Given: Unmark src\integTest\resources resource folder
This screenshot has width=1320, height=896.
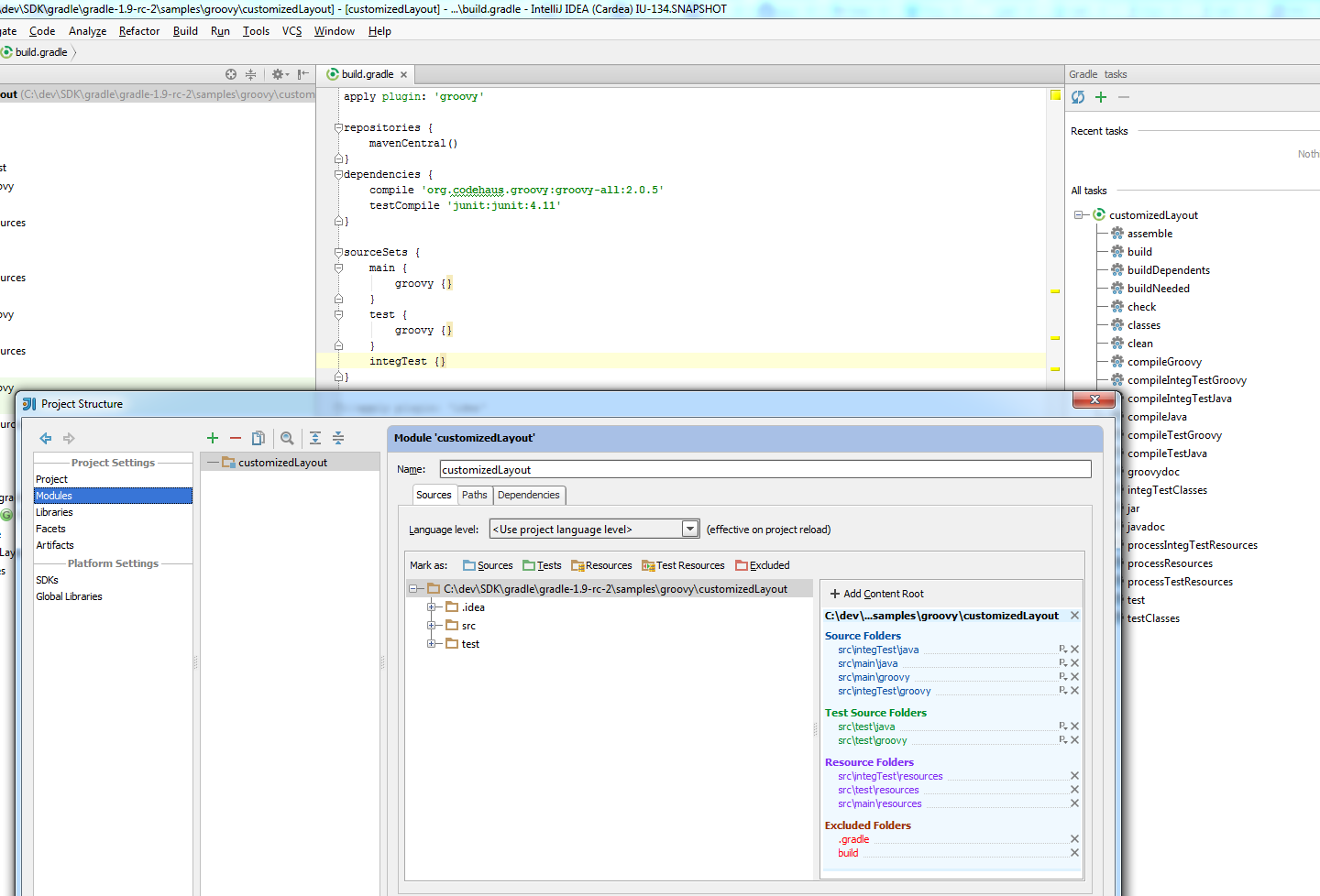Looking at the screenshot, I should 1075,776.
